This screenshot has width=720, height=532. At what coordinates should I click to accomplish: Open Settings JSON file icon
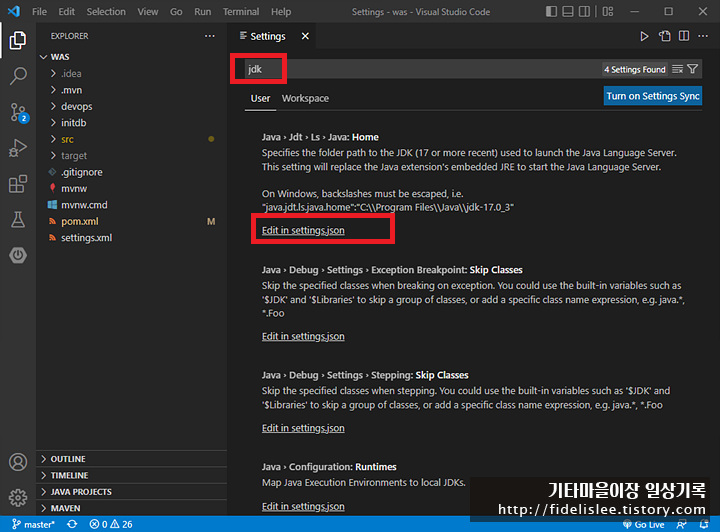[664, 36]
